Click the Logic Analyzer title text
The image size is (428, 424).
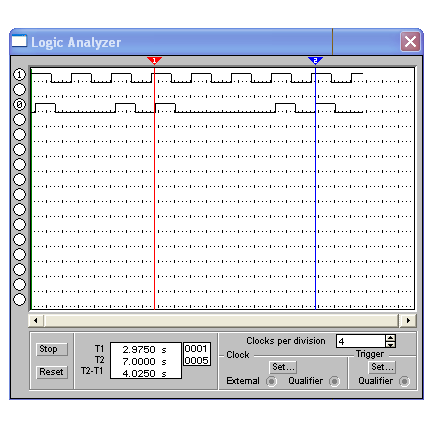point(76,43)
